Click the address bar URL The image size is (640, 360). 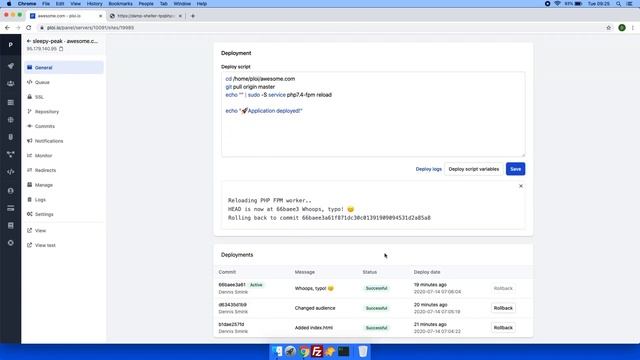90,28
